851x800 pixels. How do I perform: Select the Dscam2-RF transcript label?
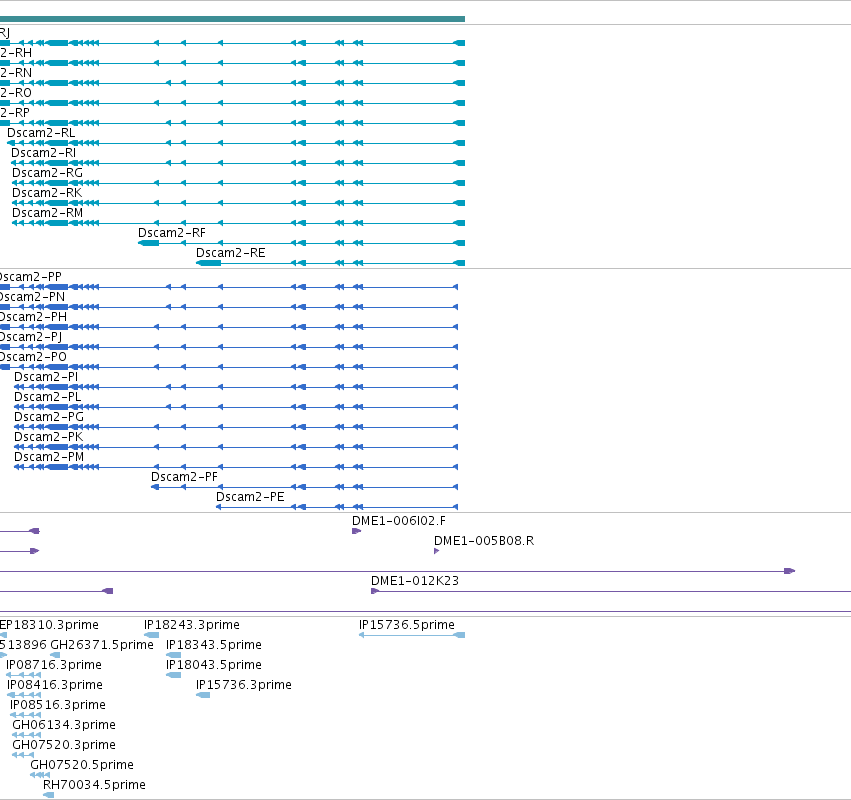click(172, 233)
